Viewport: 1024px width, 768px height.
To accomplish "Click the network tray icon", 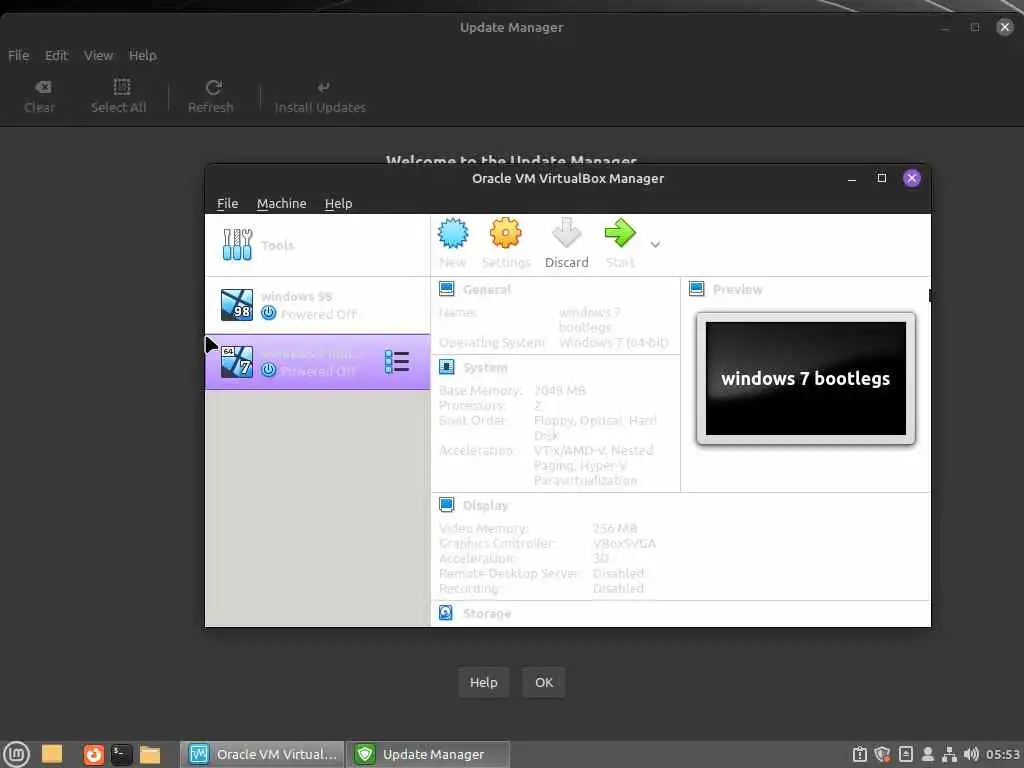I will coord(950,754).
